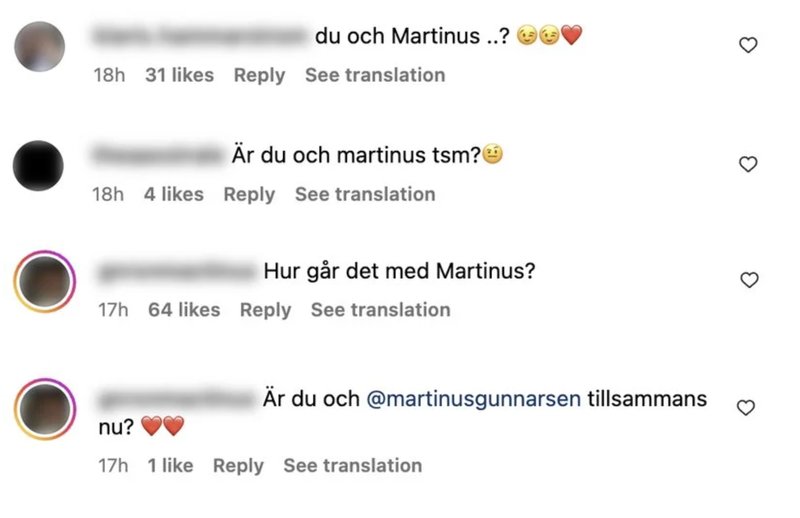Reply to the comment with 31 likes

tap(259, 76)
